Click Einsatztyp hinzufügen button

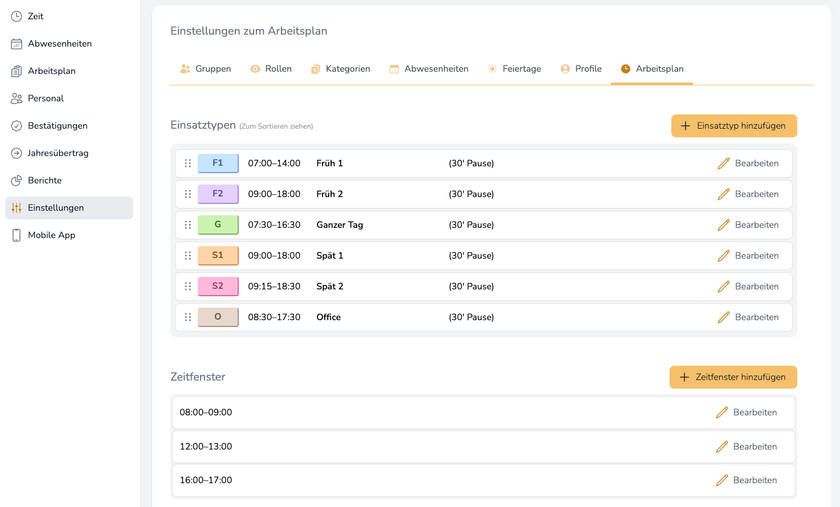[x=733, y=126]
